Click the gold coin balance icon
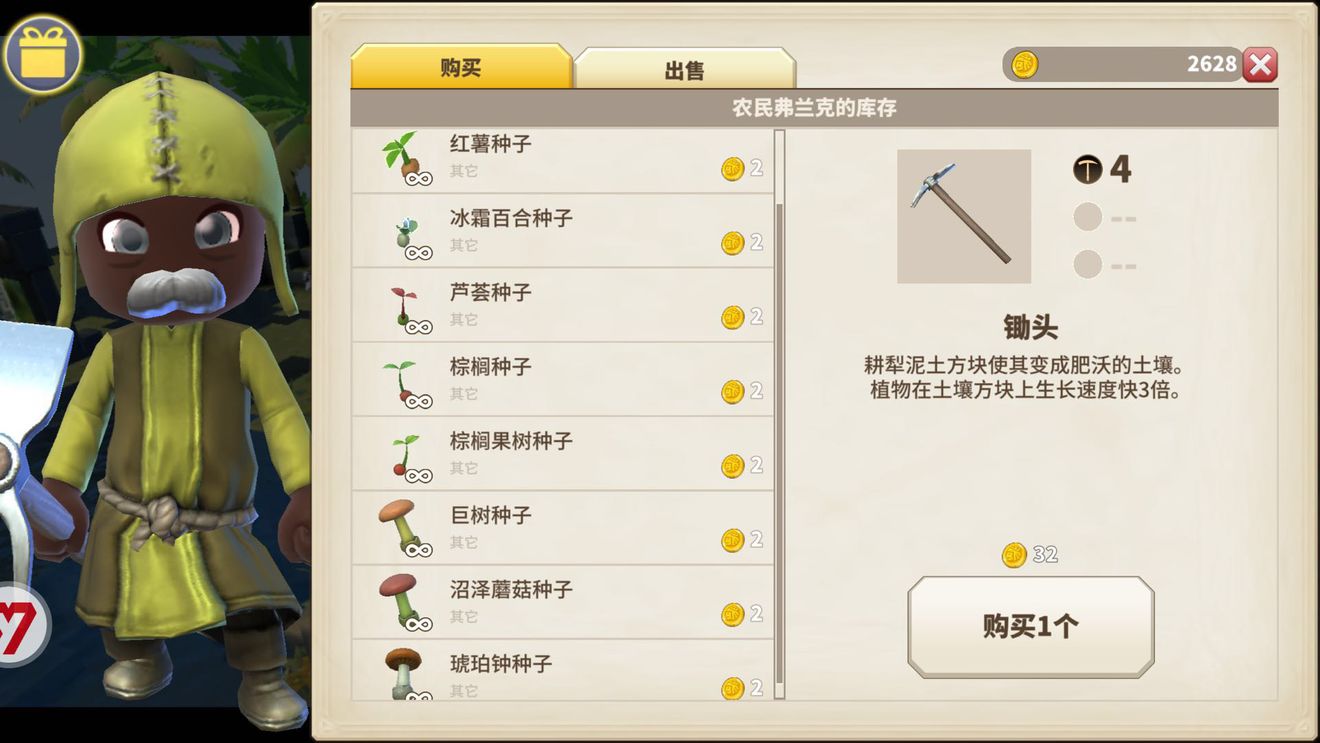The height and width of the screenshot is (743, 1320). pos(1024,65)
